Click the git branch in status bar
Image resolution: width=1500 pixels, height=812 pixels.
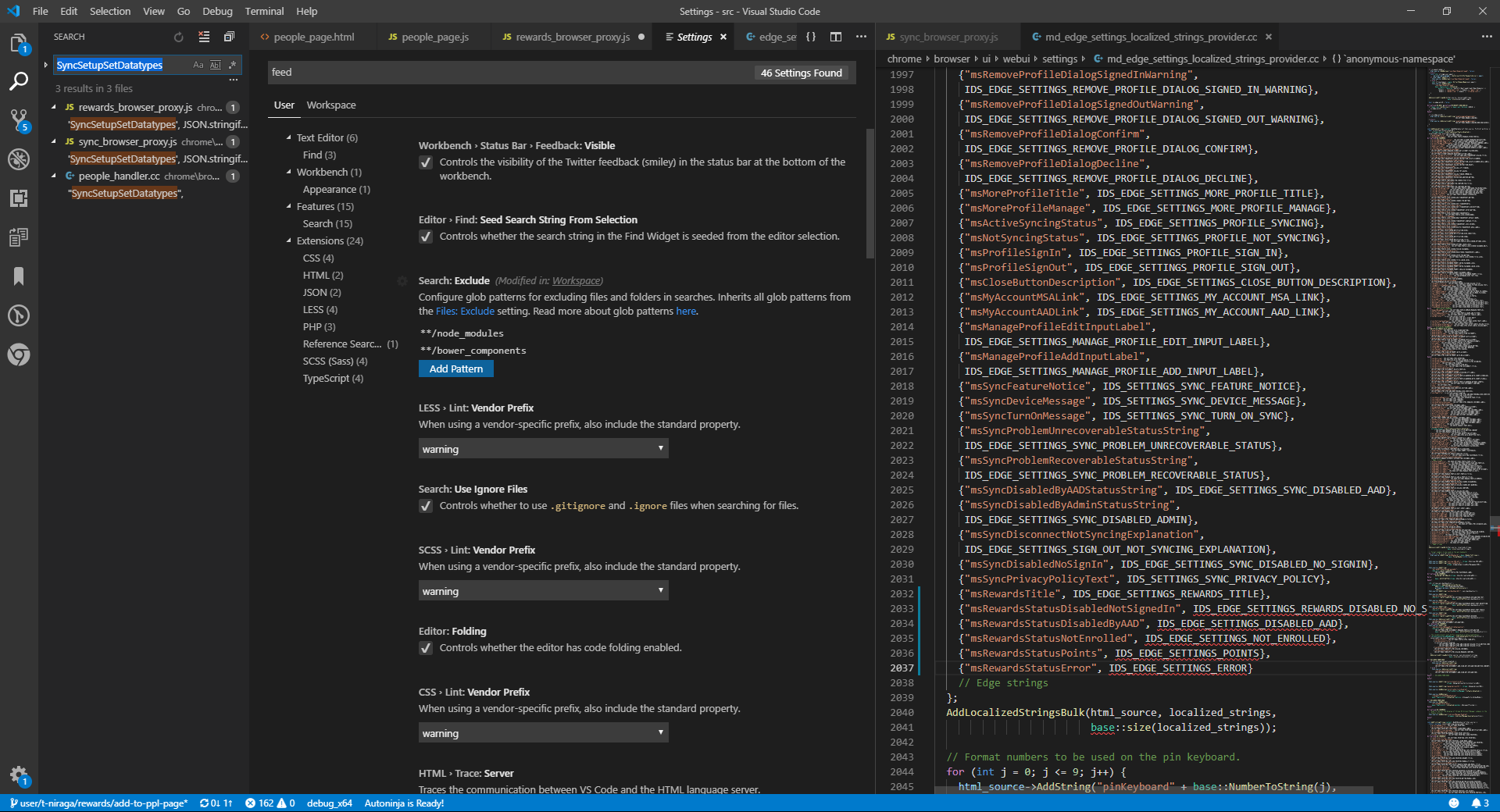pos(98,803)
